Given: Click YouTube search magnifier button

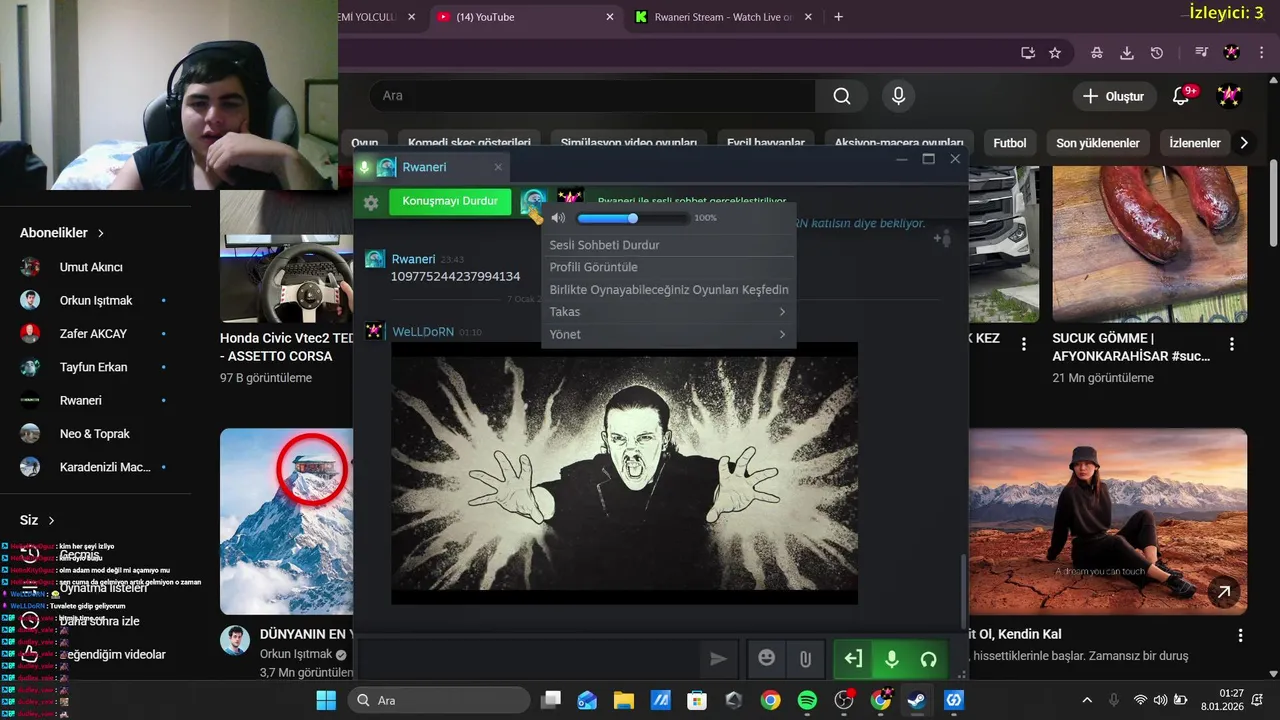Looking at the screenshot, I should point(842,96).
